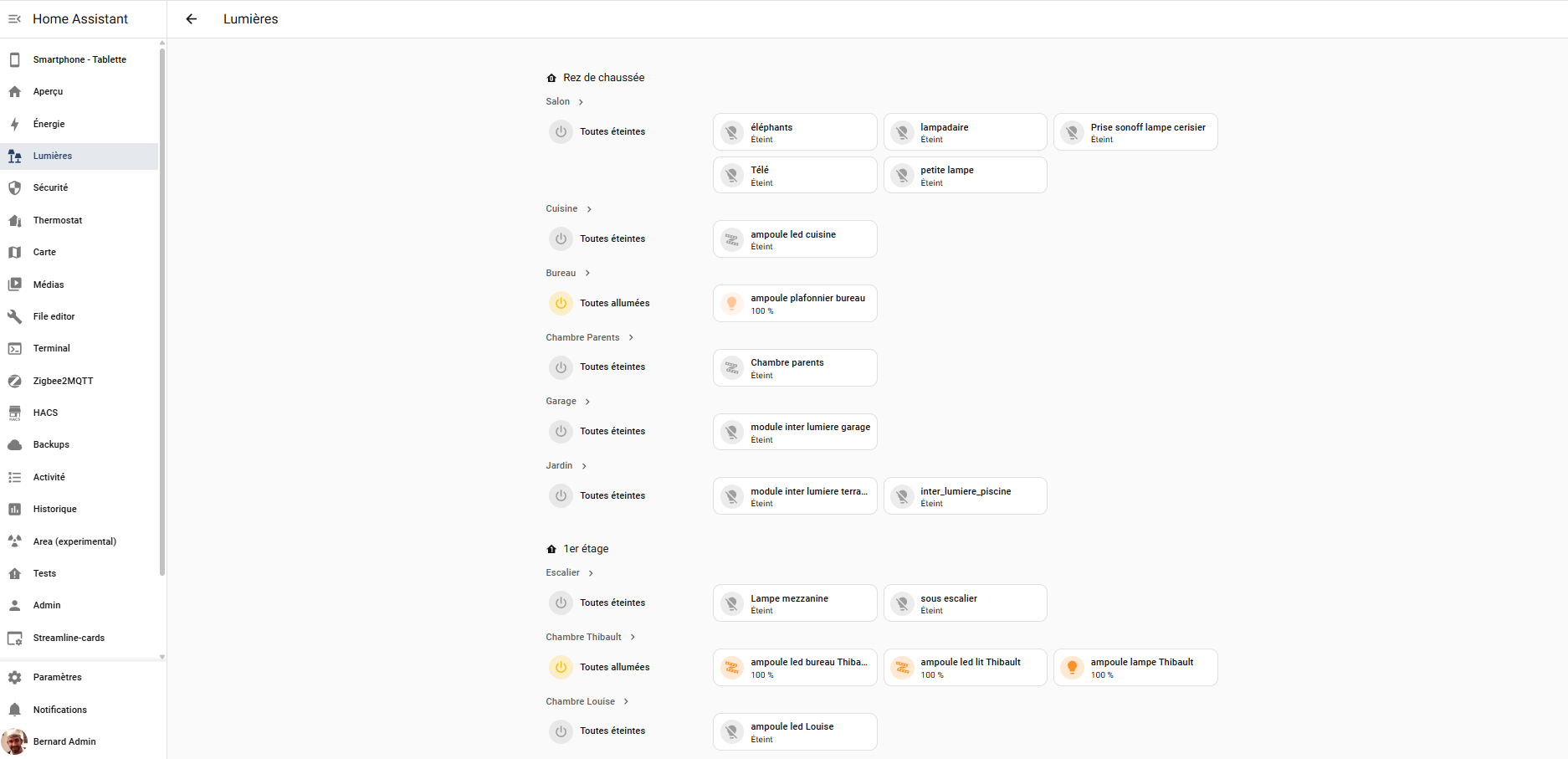Expand the Salon area chevron
The image size is (1568, 759).
(x=581, y=102)
